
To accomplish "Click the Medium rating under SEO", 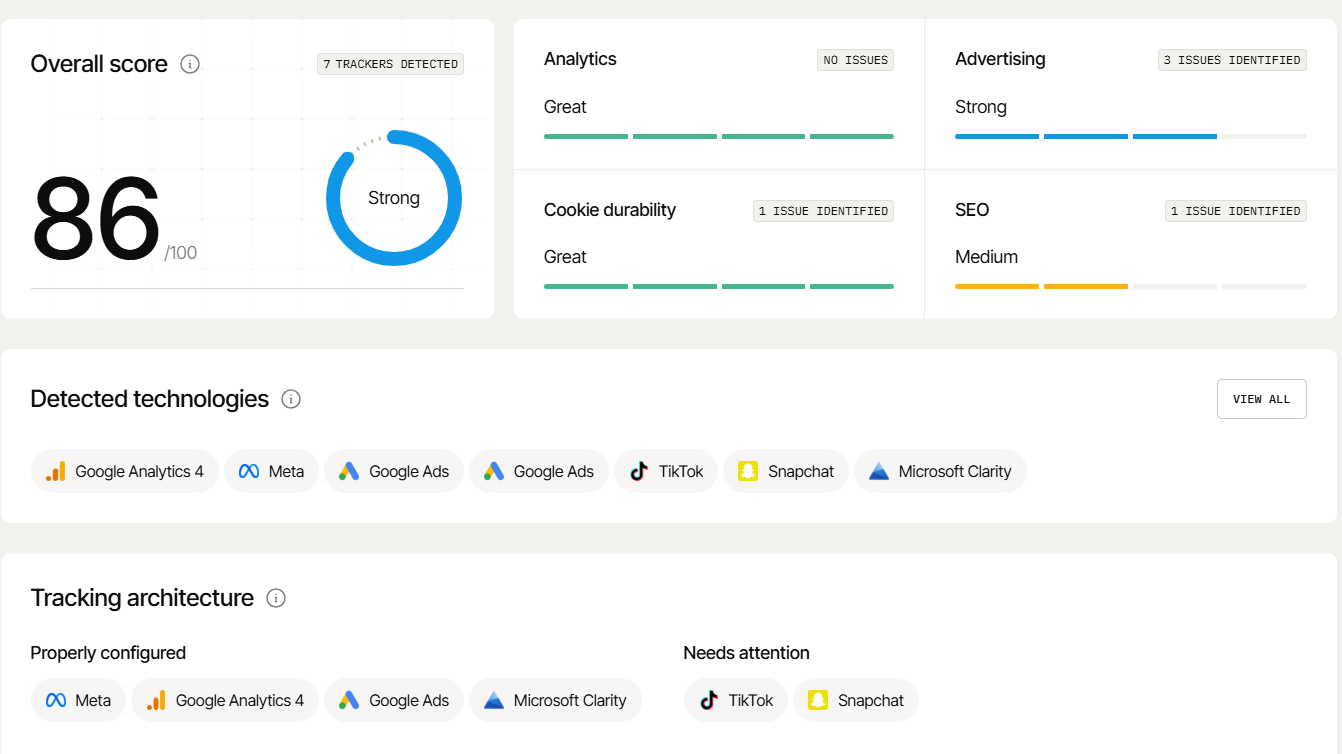I will [x=986, y=257].
